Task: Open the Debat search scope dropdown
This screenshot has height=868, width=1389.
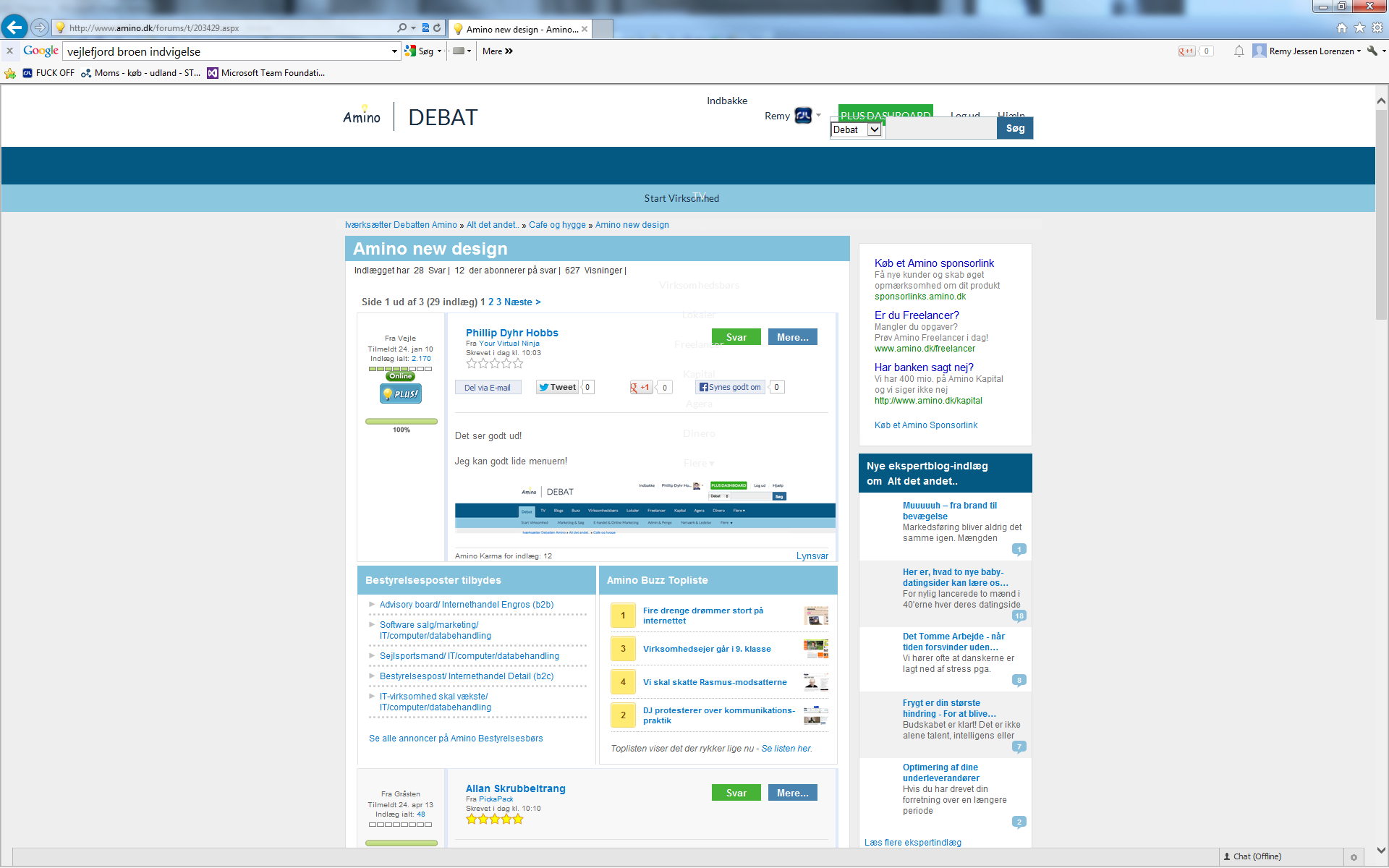Action: (857, 129)
